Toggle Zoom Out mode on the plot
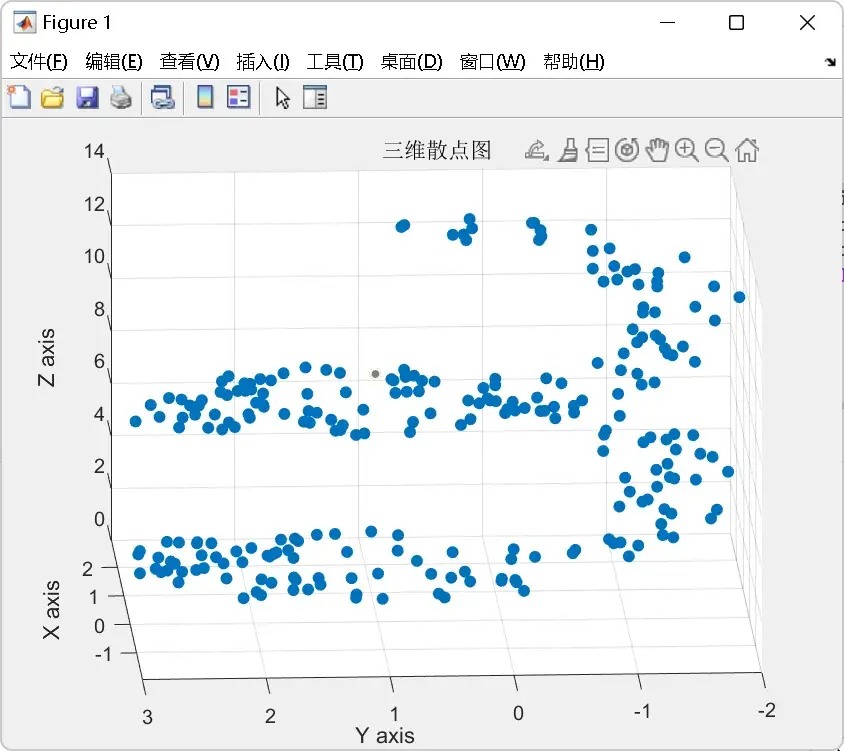Screen dimensions: 844x751 point(714,150)
